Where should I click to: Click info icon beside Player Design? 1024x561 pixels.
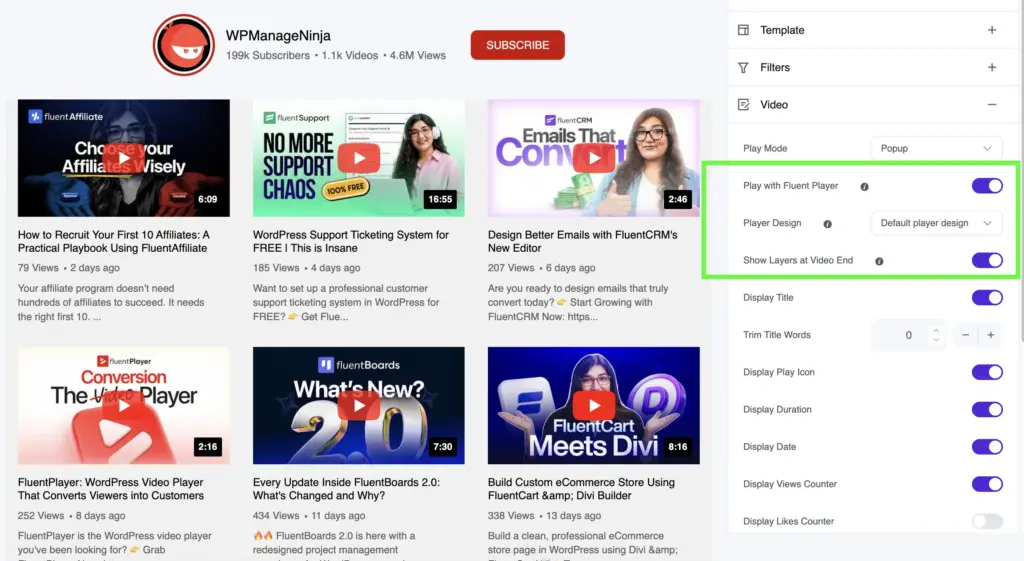click(x=827, y=224)
